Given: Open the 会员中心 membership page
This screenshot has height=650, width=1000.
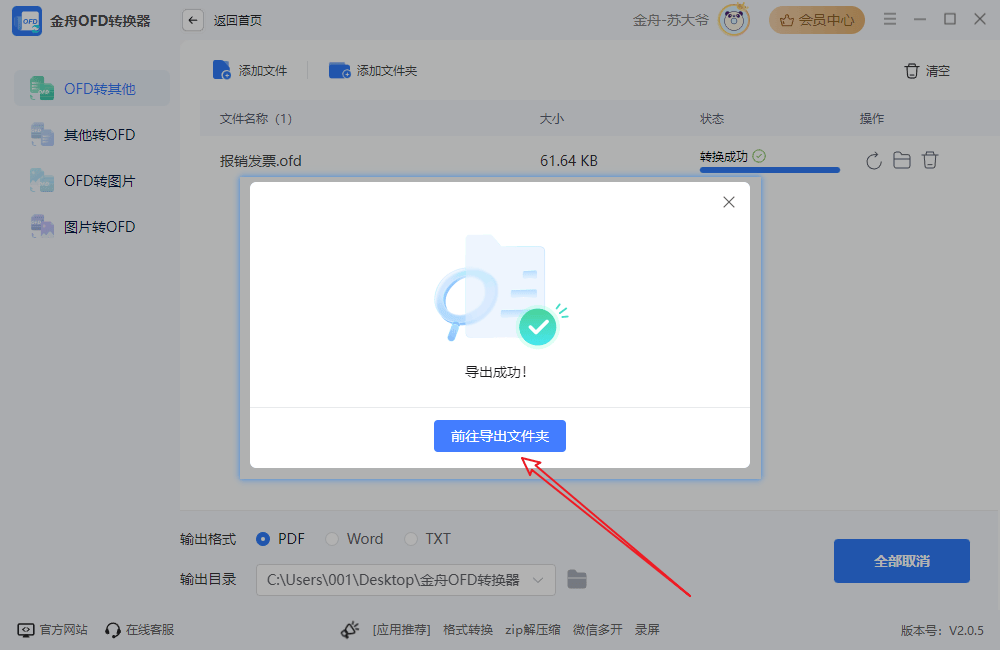Looking at the screenshot, I should click(x=817, y=19).
